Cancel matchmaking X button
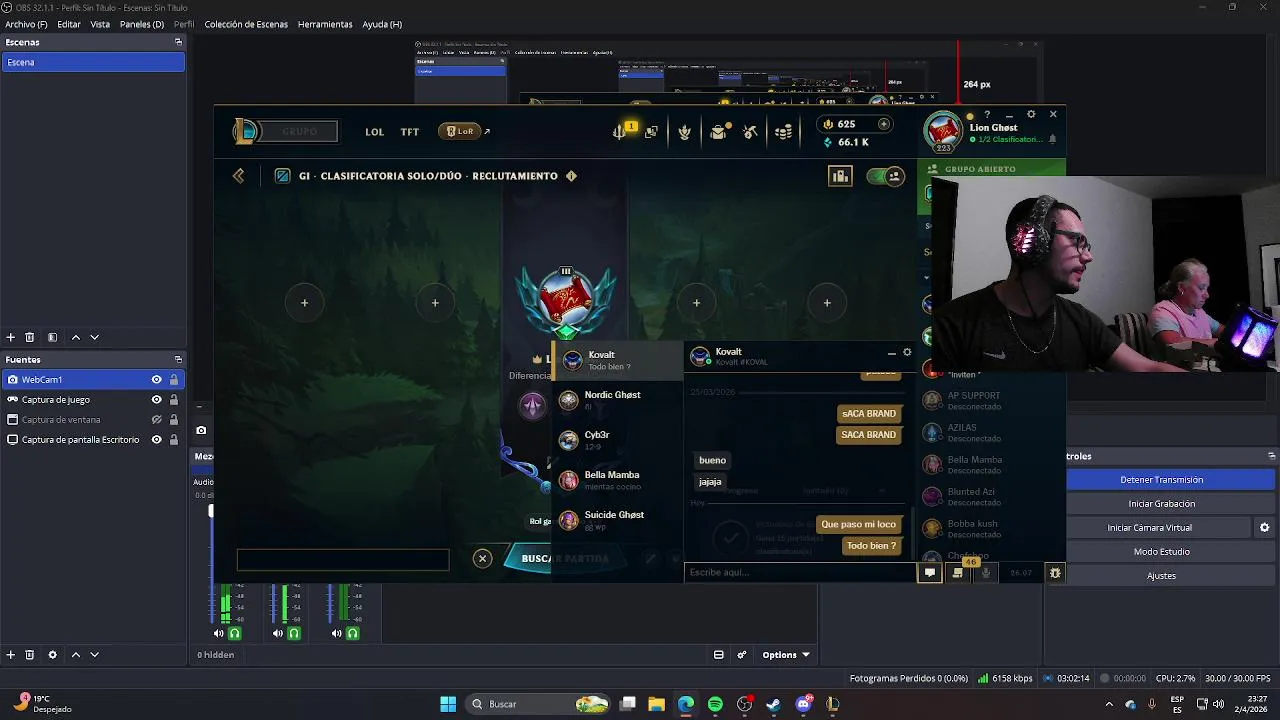 coord(482,559)
